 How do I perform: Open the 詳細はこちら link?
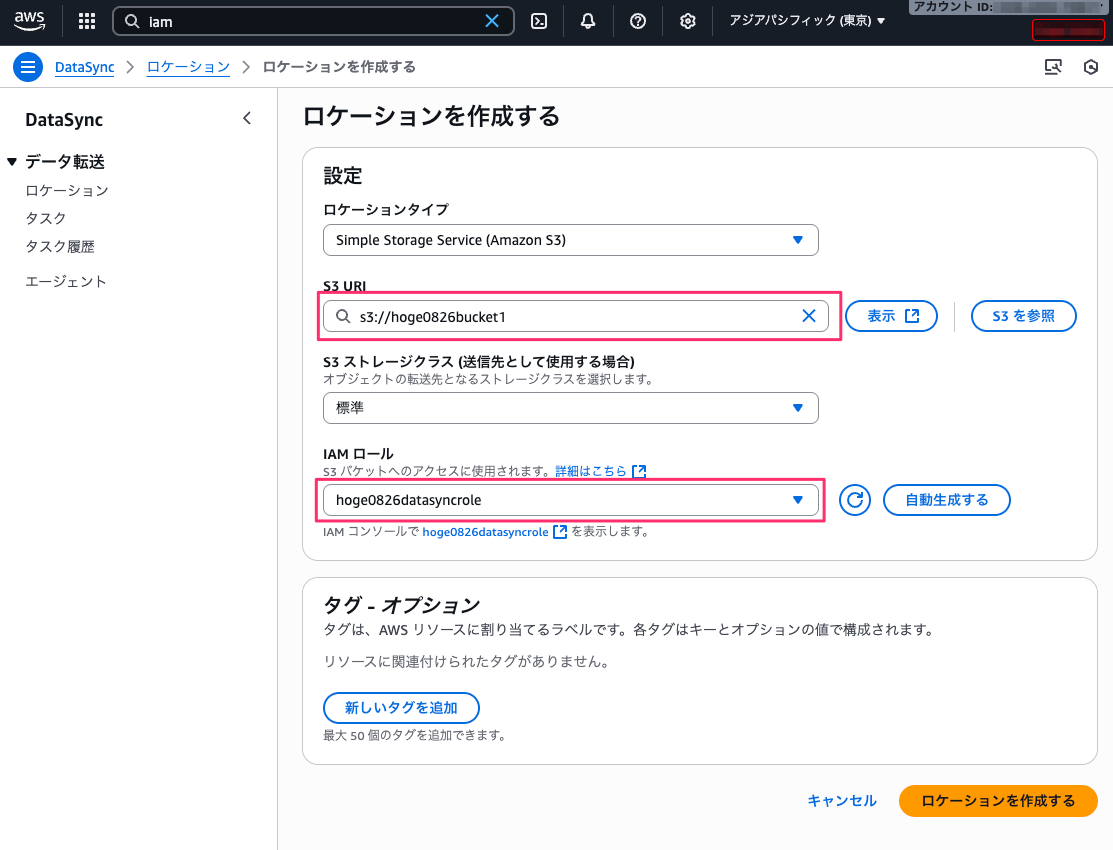pos(600,471)
